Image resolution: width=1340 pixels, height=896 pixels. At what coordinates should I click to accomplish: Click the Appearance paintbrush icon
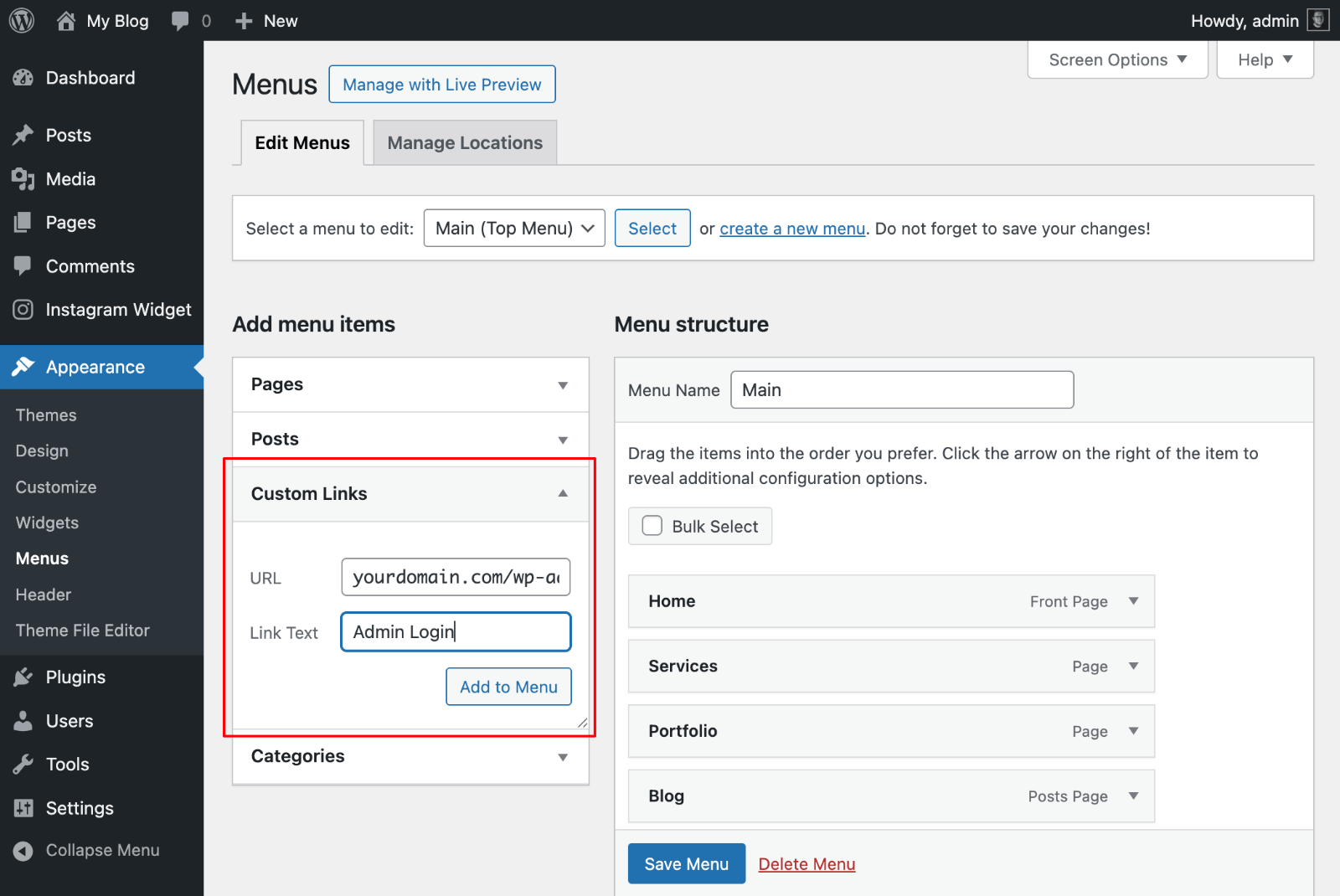pyautogui.click(x=24, y=367)
